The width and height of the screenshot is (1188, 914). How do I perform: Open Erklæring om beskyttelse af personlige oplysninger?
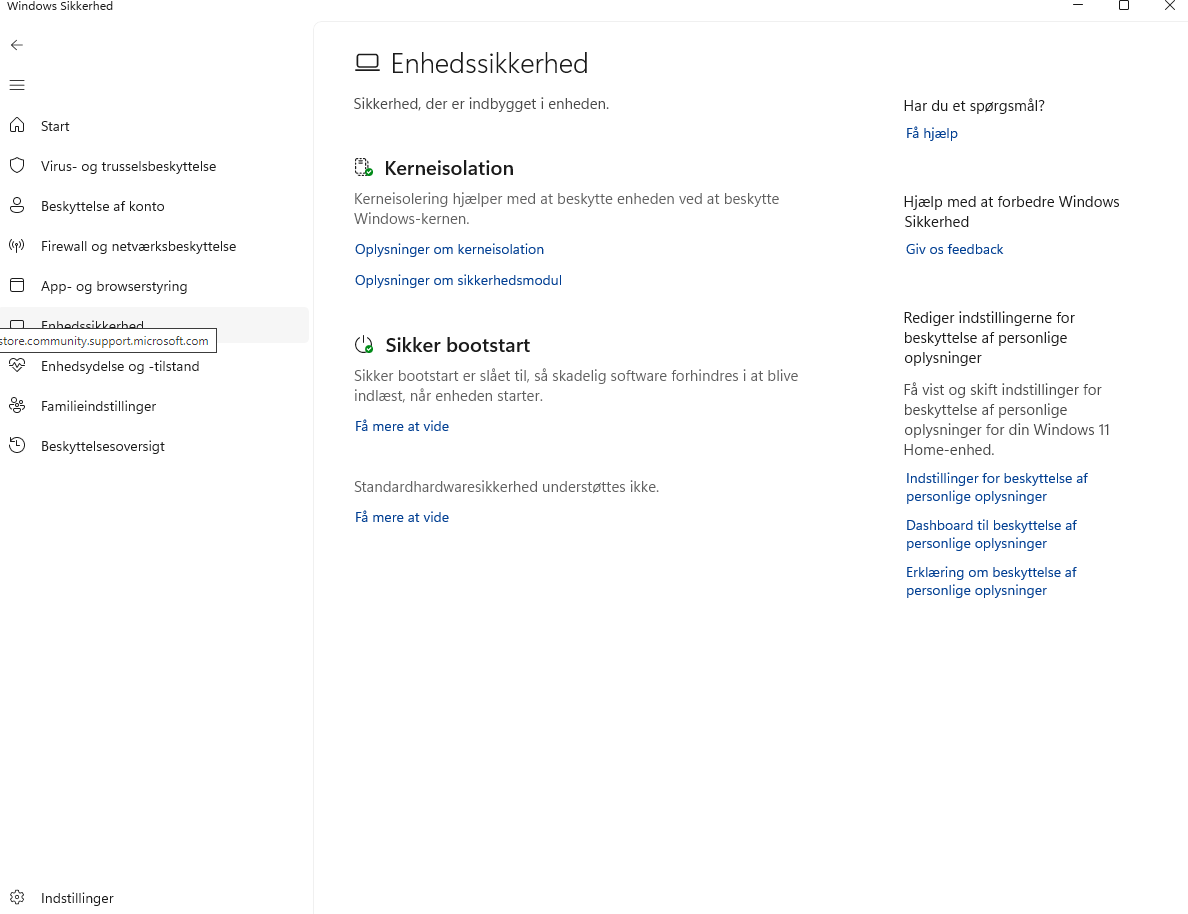tap(990, 582)
